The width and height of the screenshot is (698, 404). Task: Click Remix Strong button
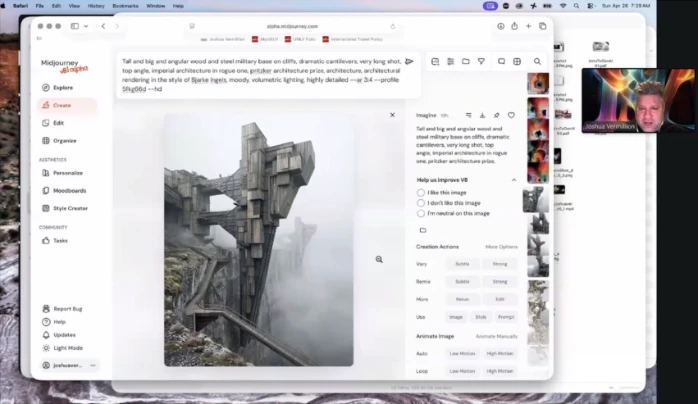(500, 282)
